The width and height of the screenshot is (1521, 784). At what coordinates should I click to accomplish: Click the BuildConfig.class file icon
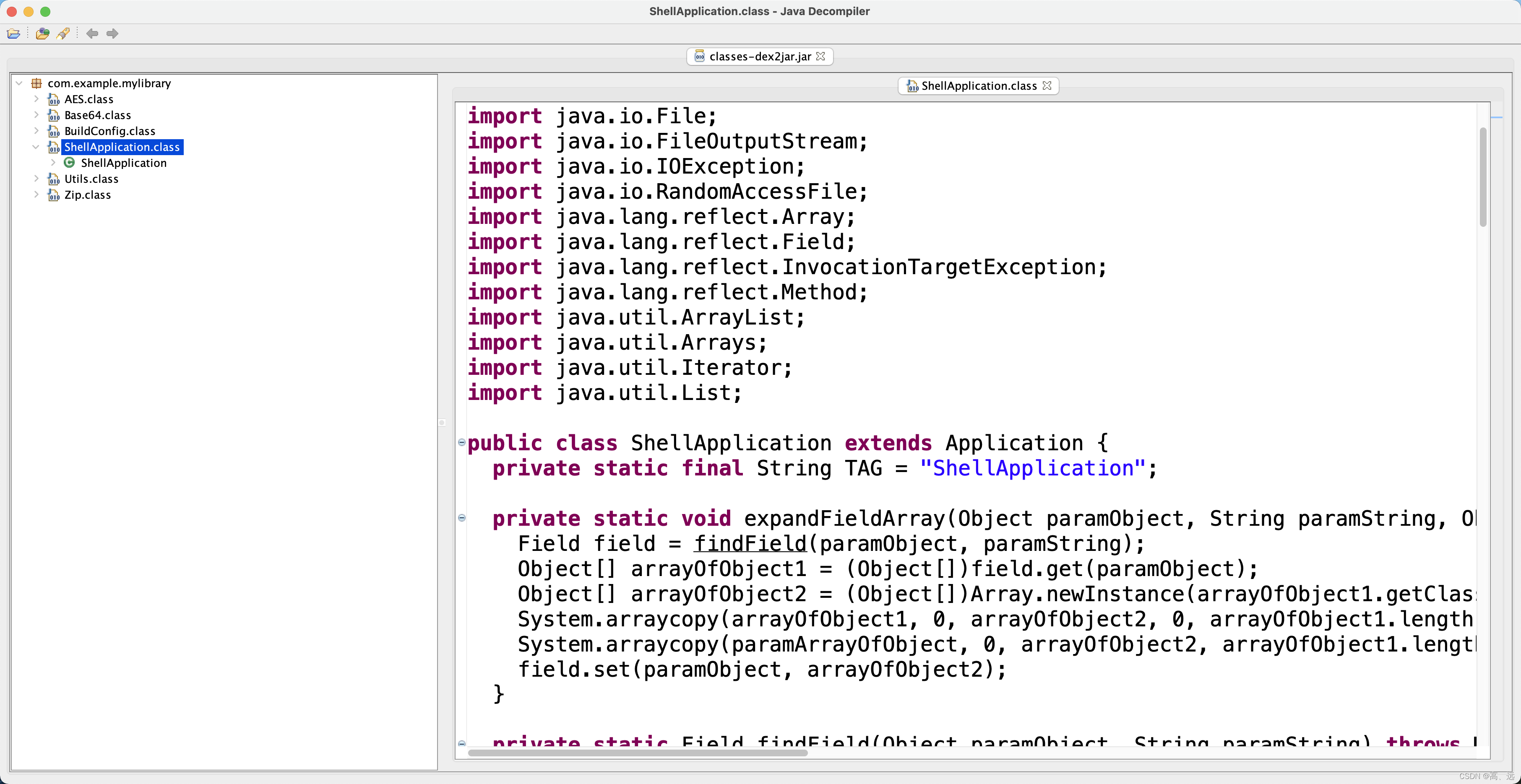coord(54,131)
